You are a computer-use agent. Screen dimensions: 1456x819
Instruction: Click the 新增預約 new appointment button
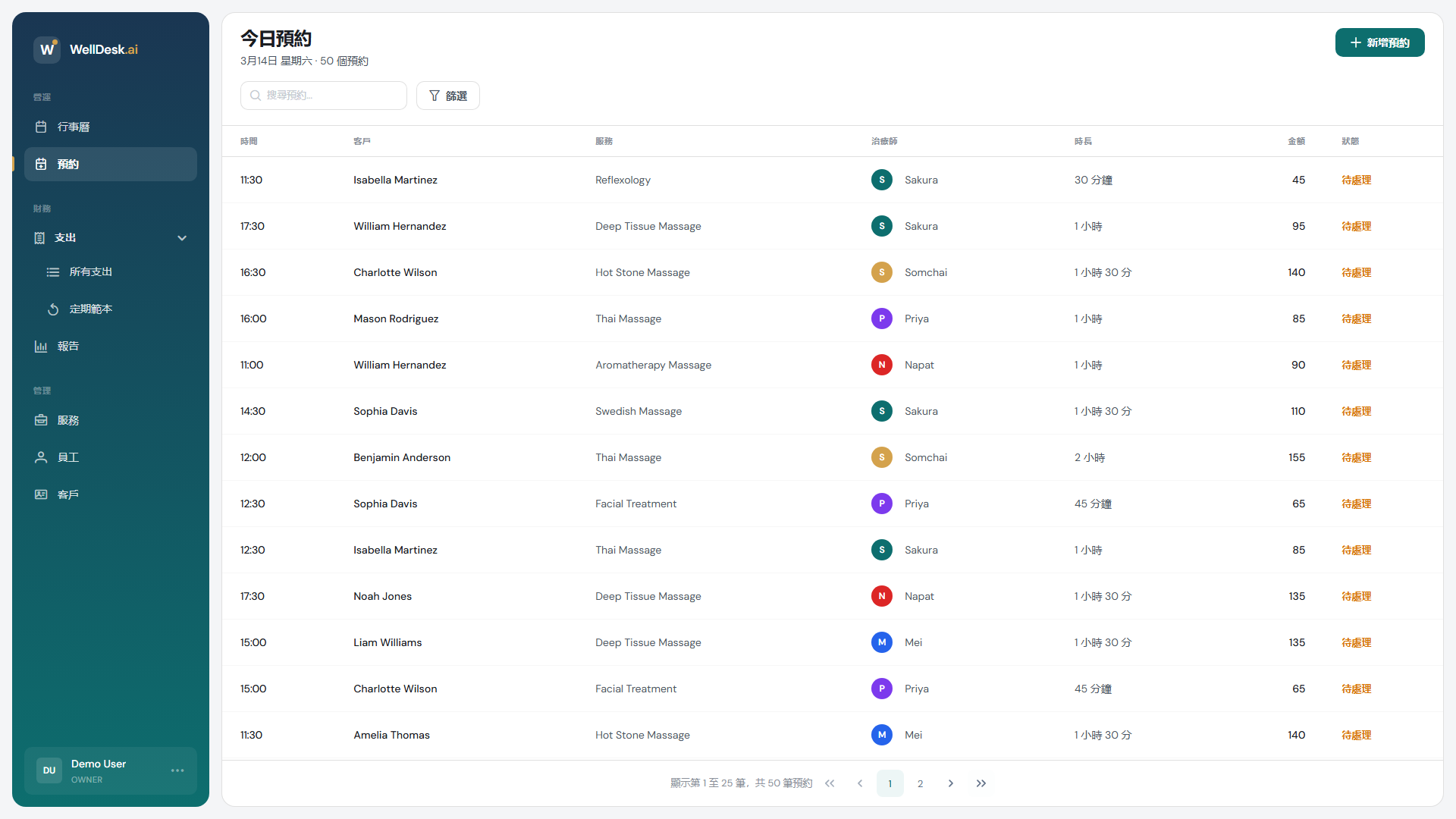(1379, 42)
